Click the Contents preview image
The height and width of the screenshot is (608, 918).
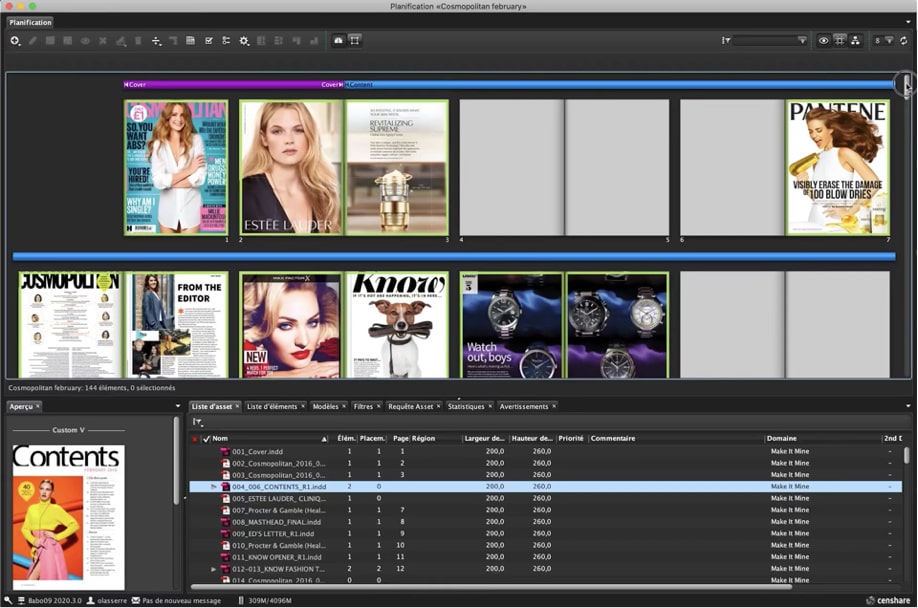coord(68,517)
